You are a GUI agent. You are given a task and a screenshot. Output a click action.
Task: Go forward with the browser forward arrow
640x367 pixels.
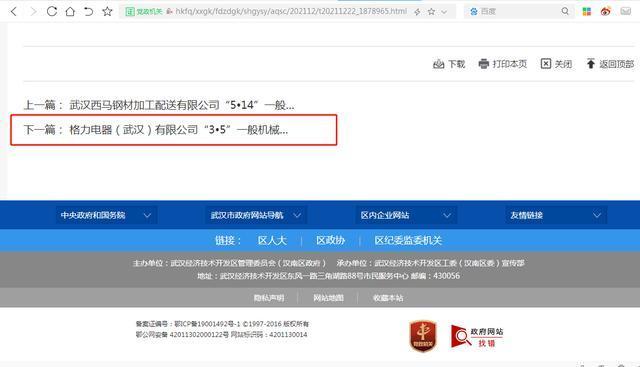click(33, 11)
